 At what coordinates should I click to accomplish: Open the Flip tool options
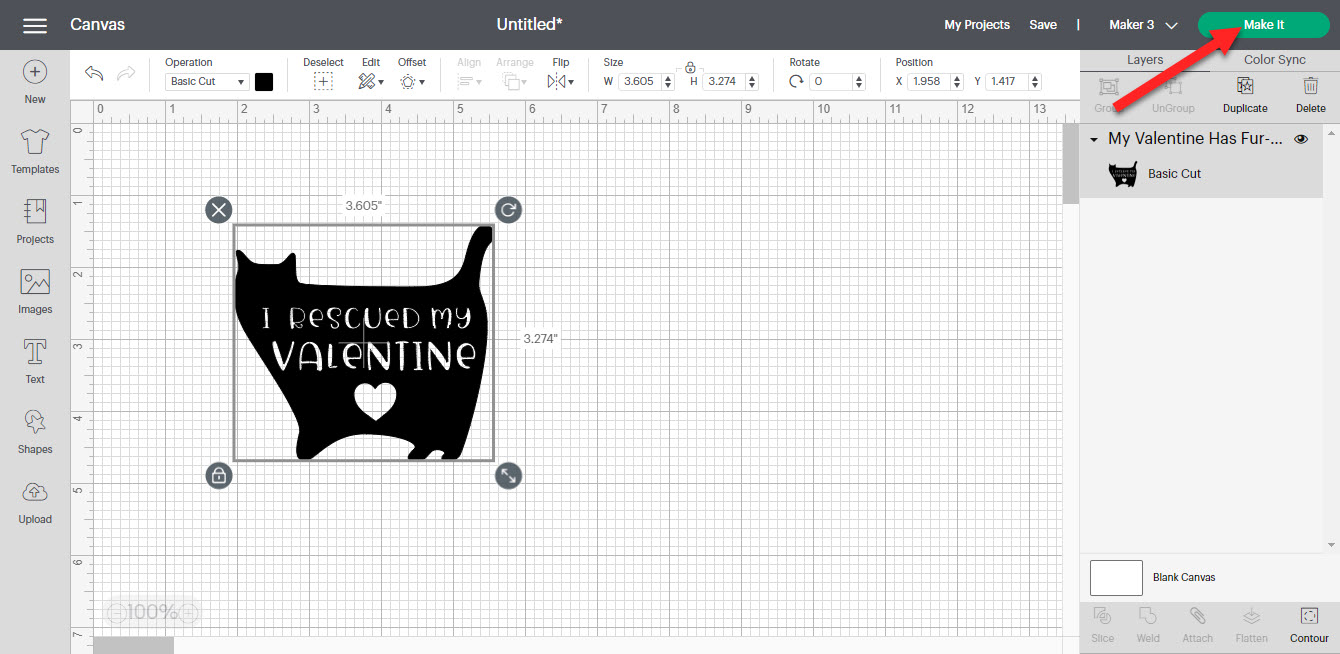560,82
